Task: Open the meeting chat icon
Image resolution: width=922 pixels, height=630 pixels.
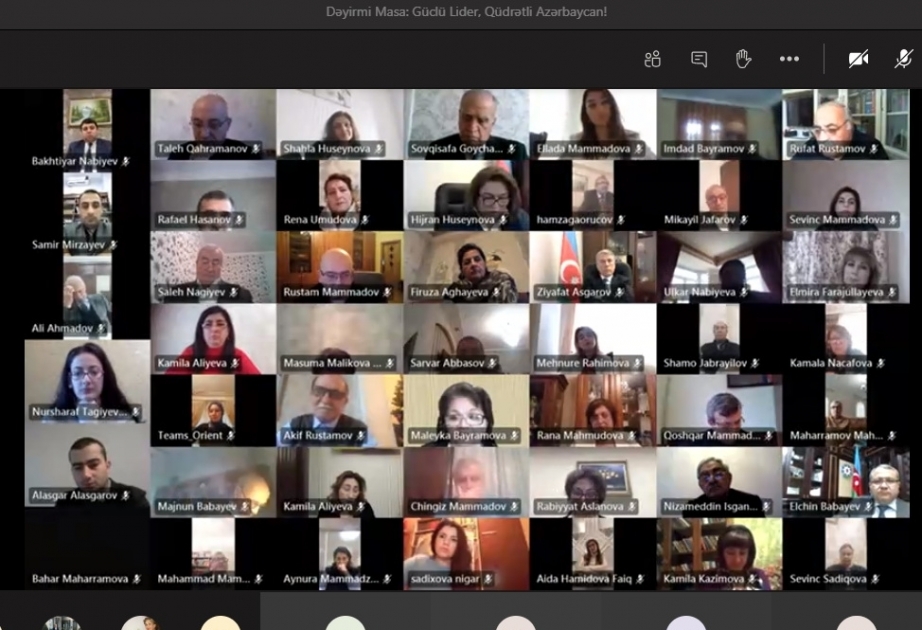Action: (699, 59)
